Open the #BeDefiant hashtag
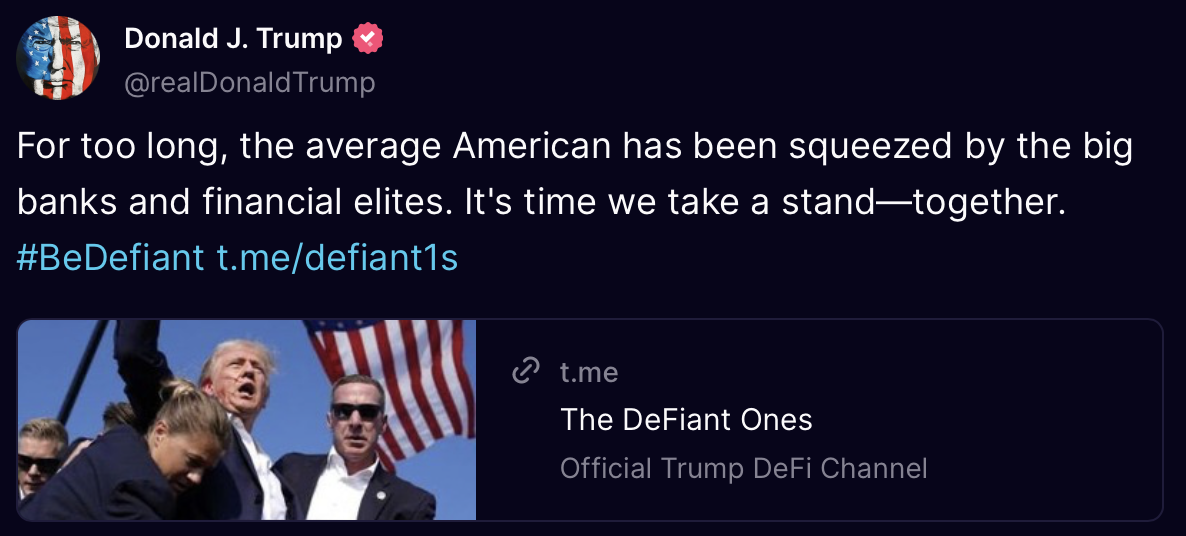The image size is (1186, 536). click(x=110, y=258)
